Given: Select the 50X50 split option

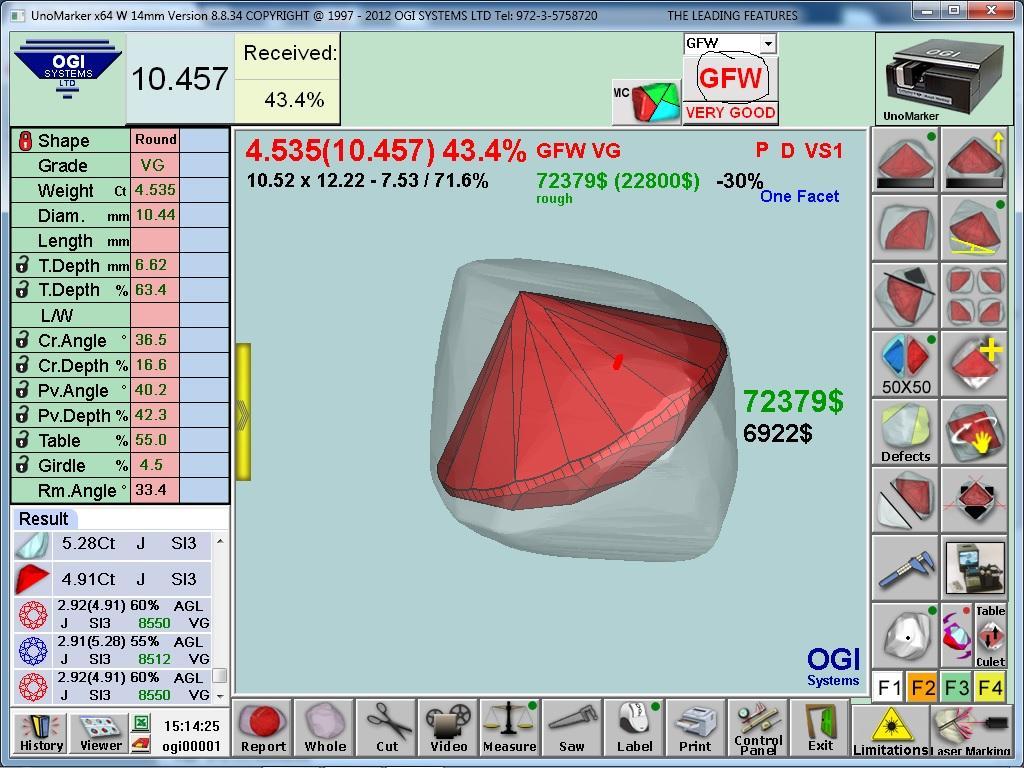Looking at the screenshot, I should coord(905,365).
